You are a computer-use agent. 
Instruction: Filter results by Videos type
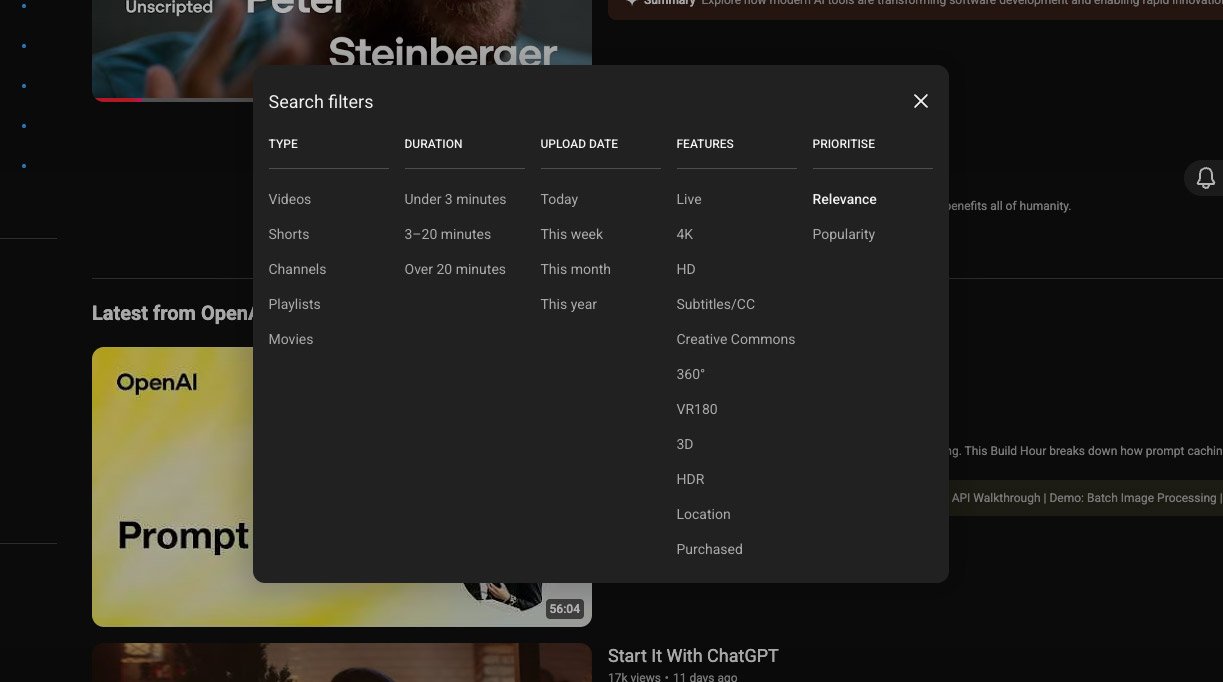pyautogui.click(x=290, y=199)
